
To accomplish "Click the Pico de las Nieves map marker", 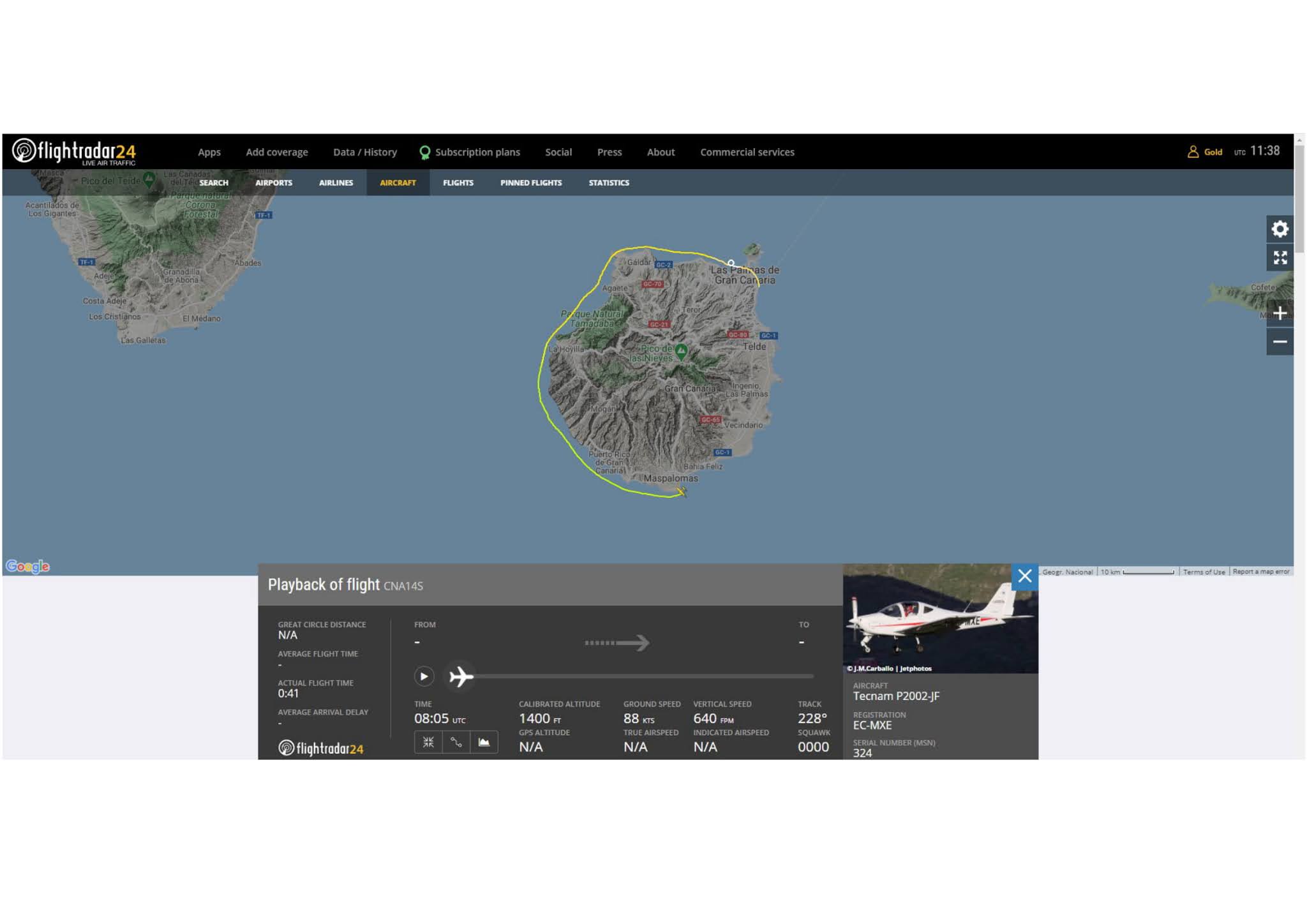I will coord(681,351).
